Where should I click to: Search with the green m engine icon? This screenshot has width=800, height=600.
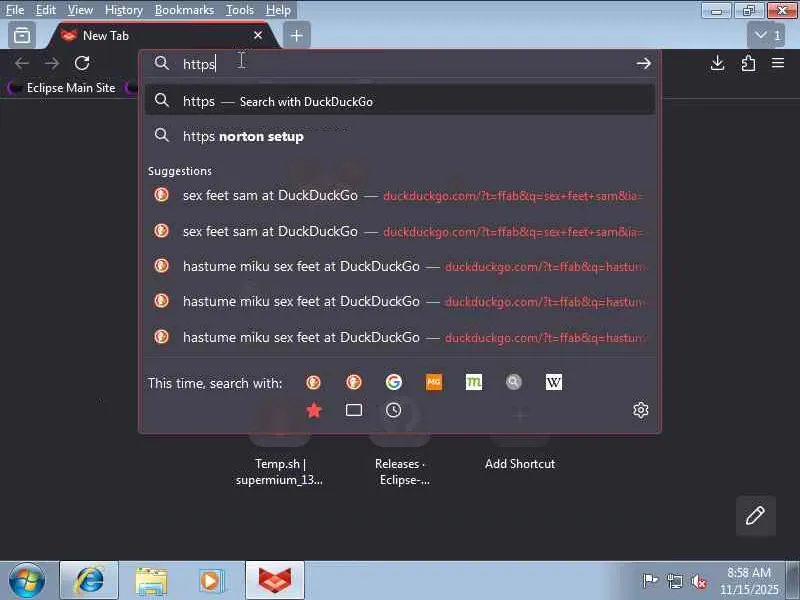click(x=473, y=382)
